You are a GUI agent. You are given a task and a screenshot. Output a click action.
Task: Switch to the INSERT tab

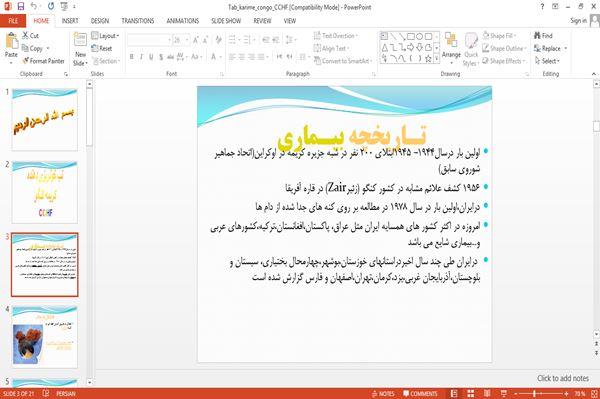tap(70, 21)
